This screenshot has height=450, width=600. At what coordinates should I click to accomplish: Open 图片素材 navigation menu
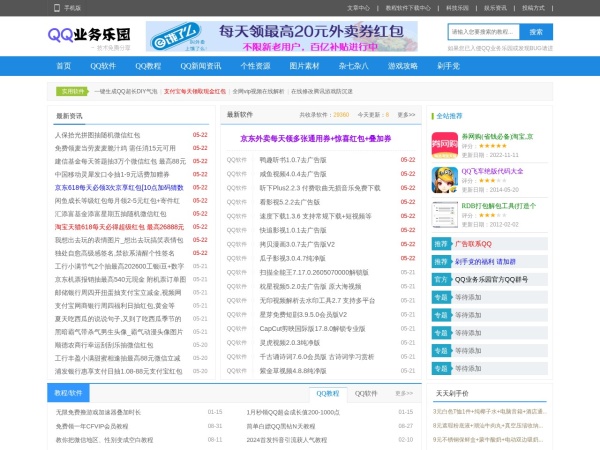304,66
